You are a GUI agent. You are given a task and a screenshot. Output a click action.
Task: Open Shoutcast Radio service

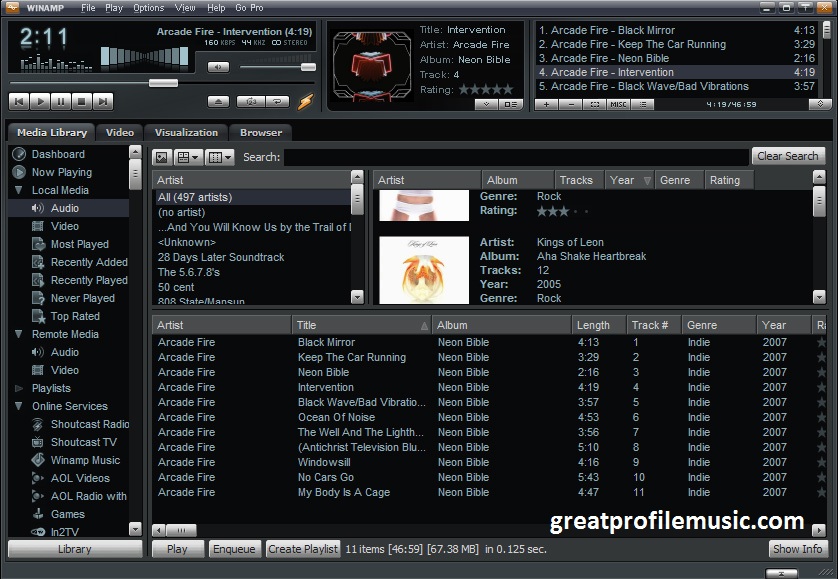[x=89, y=424]
